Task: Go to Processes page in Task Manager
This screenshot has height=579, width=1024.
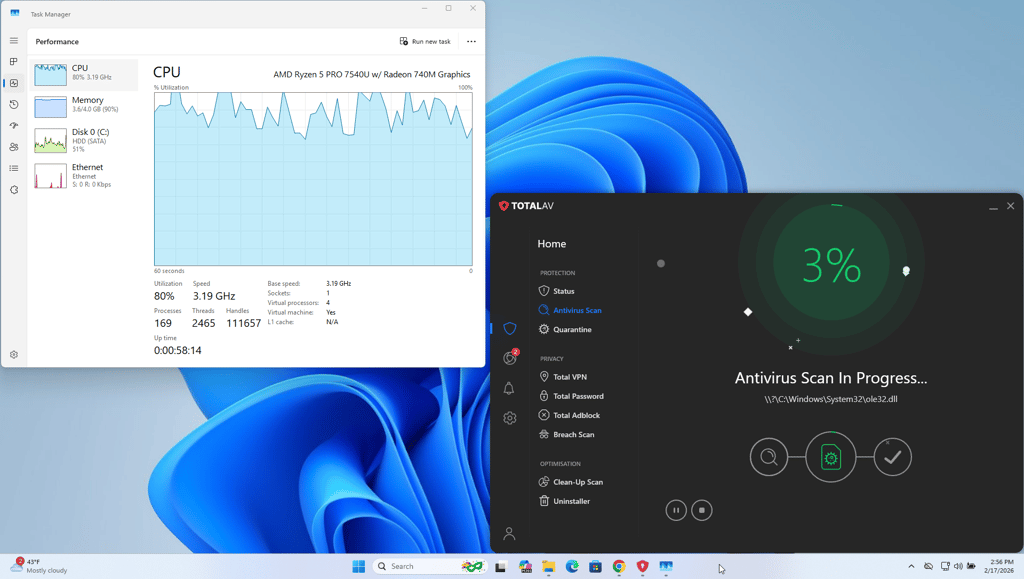Action: coord(14,61)
